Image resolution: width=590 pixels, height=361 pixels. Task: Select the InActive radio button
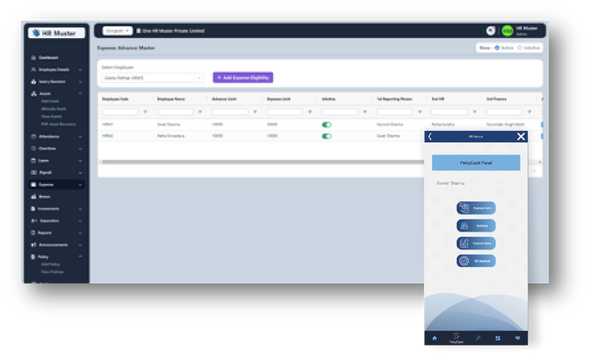[x=520, y=48]
